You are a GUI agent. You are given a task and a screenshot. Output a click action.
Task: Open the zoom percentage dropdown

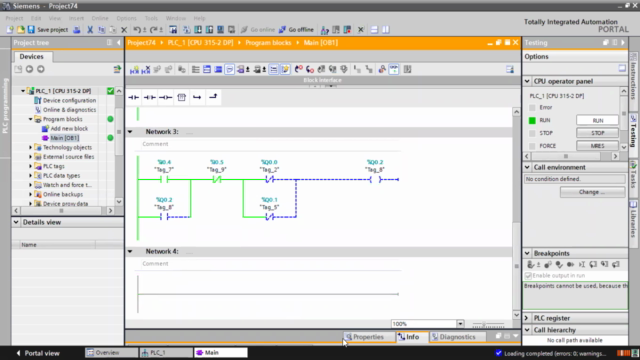click(460, 324)
